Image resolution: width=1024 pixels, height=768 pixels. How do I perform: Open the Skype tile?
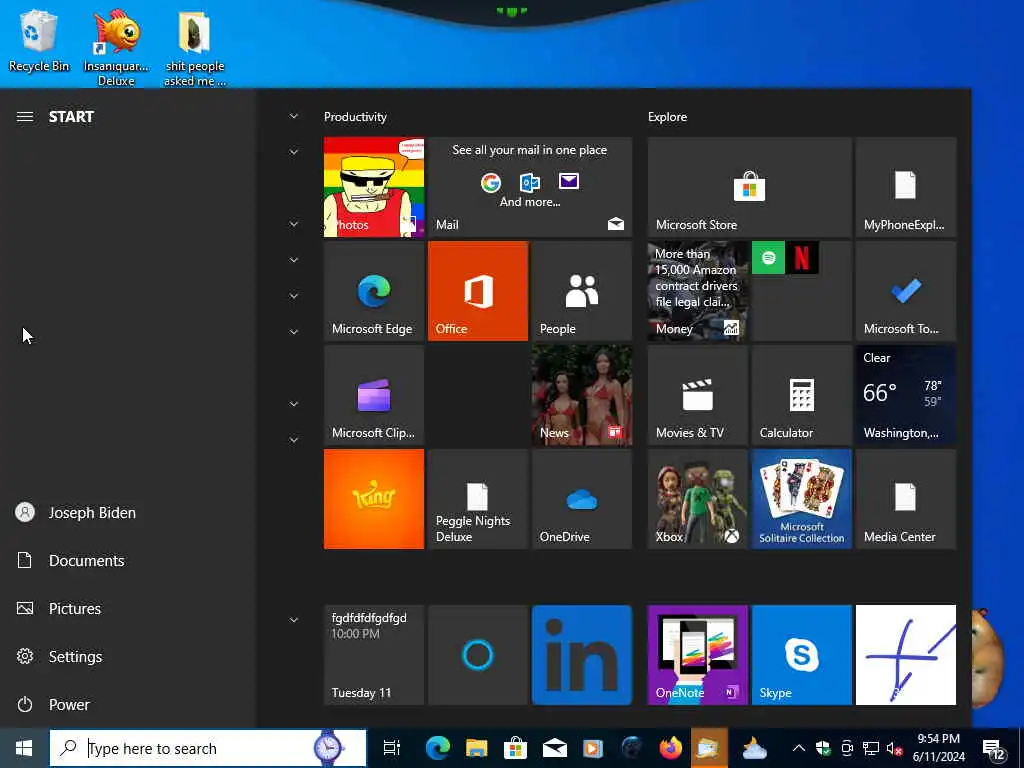pos(801,655)
